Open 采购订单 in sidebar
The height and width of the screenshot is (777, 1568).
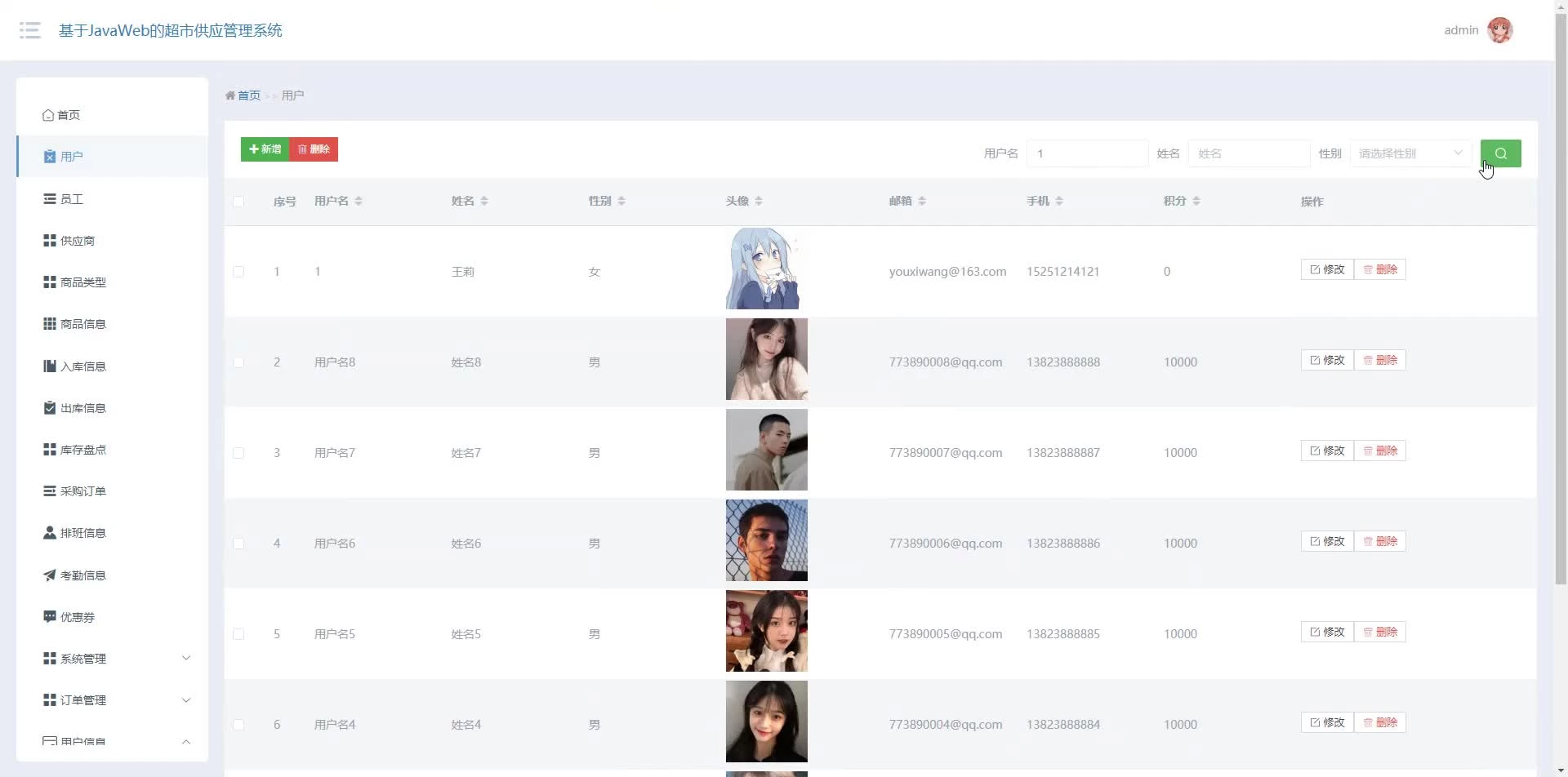(112, 491)
